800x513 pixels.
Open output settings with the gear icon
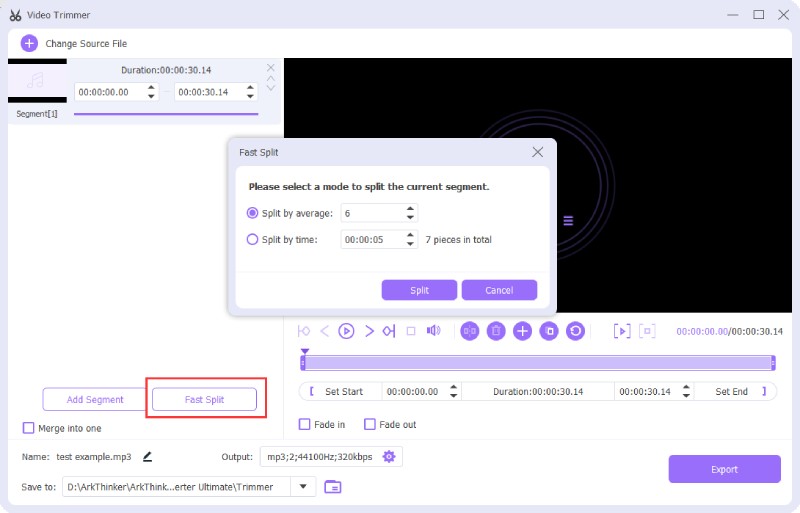coord(389,456)
